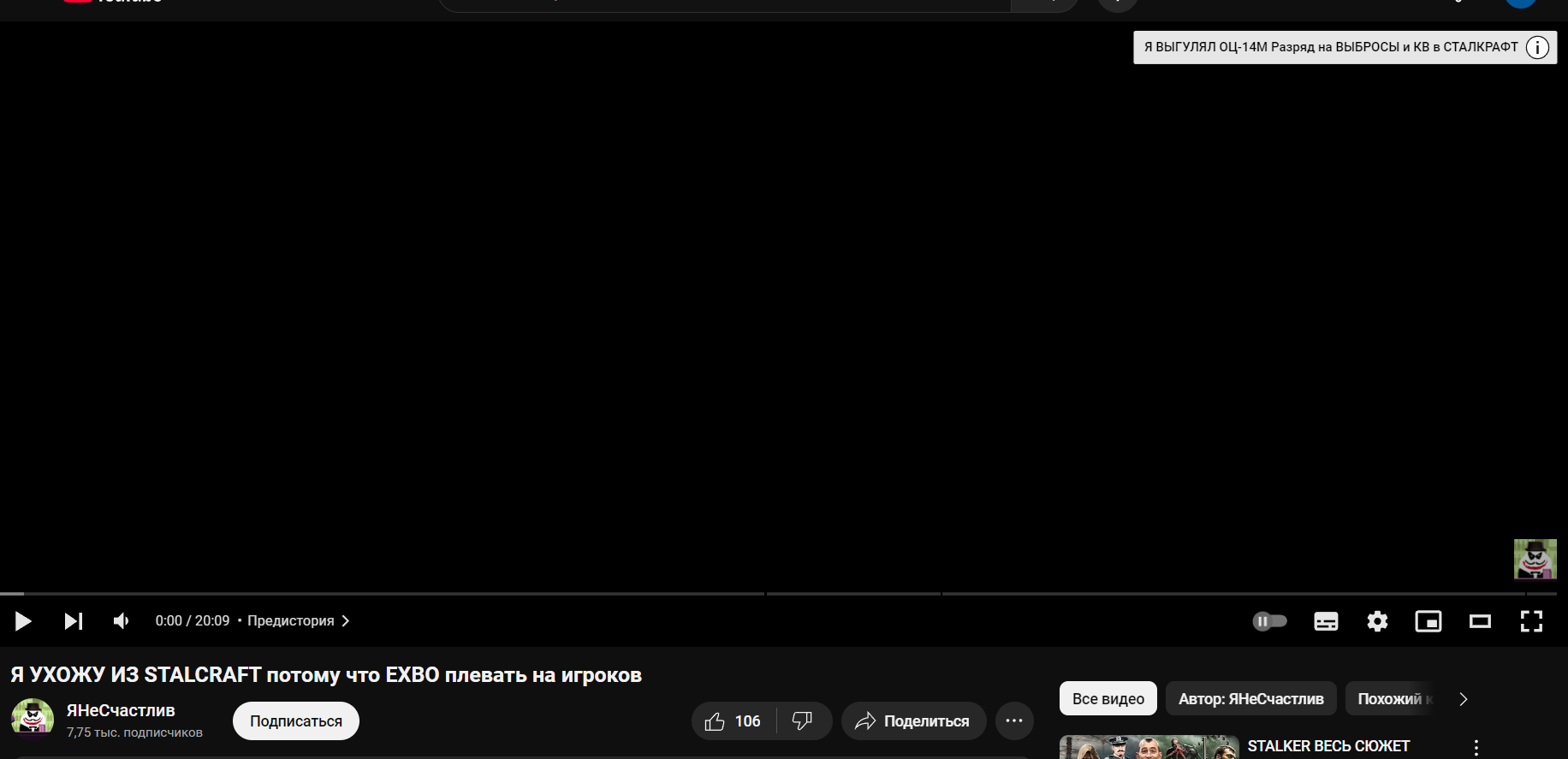The height and width of the screenshot is (759, 1568).
Task: Subscribe with the Подписаться button
Action: 296,721
